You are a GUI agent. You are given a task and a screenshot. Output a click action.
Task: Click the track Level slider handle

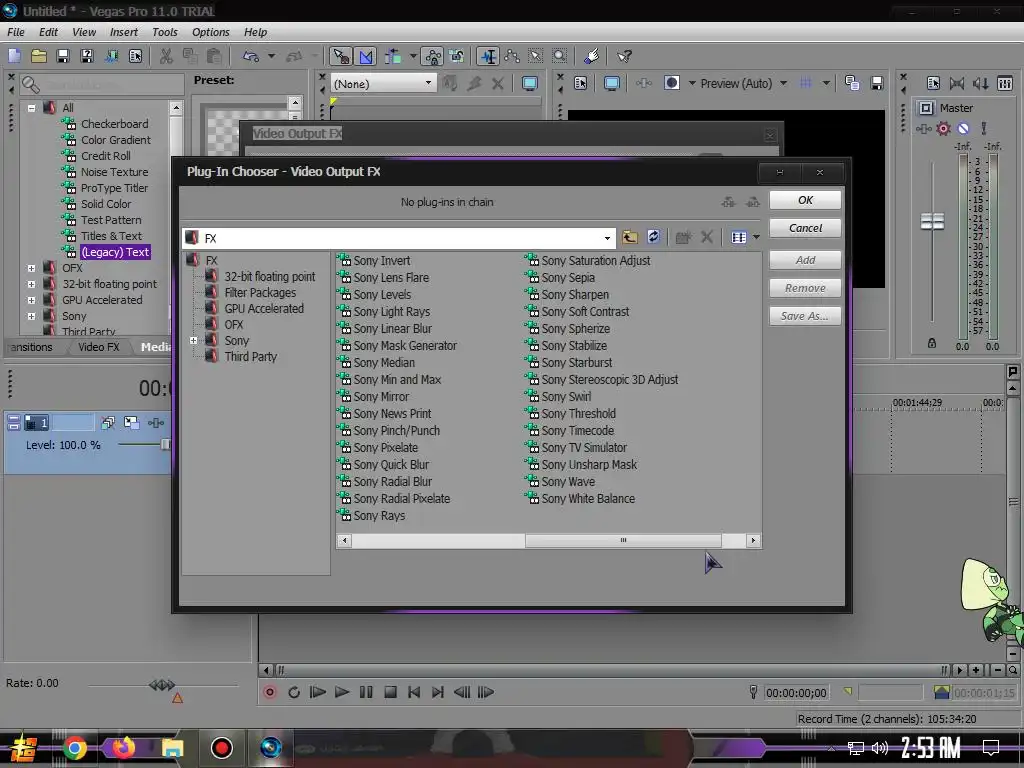(x=165, y=444)
